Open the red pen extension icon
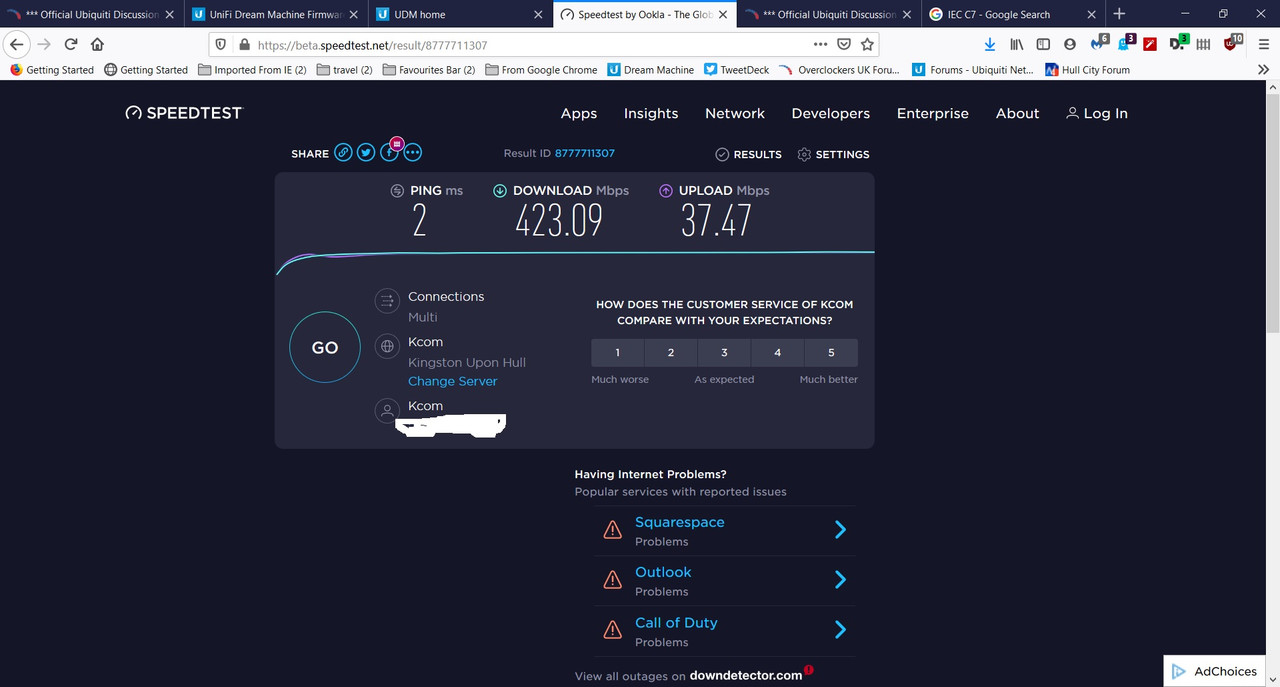Image resolution: width=1280 pixels, height=687 pixels. coord(1151,44)
